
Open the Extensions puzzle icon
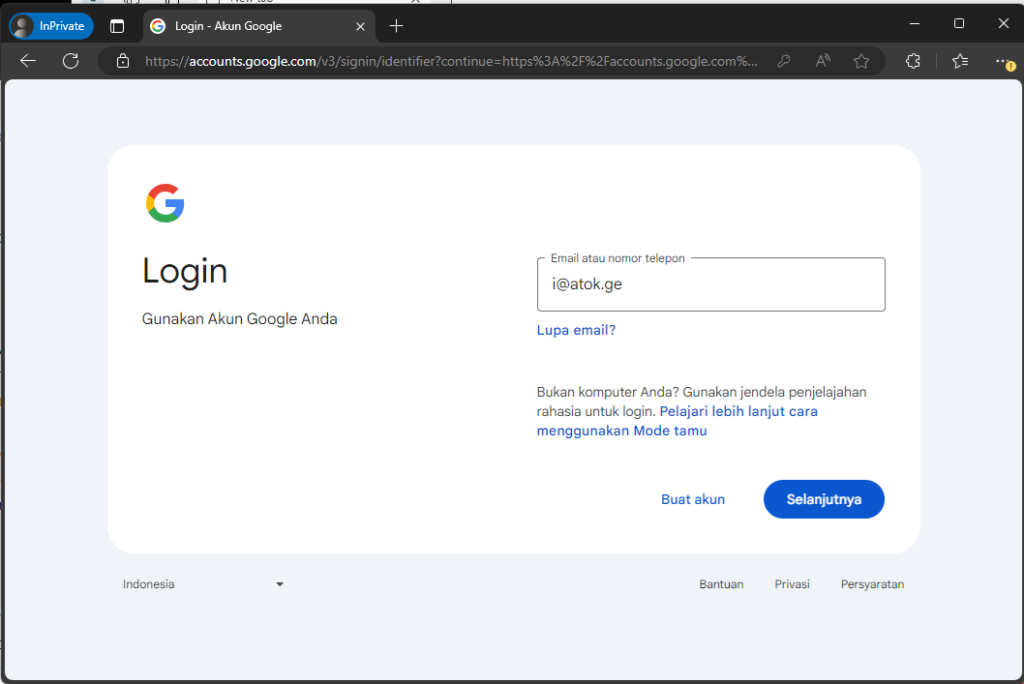click(x=912, y=61)
